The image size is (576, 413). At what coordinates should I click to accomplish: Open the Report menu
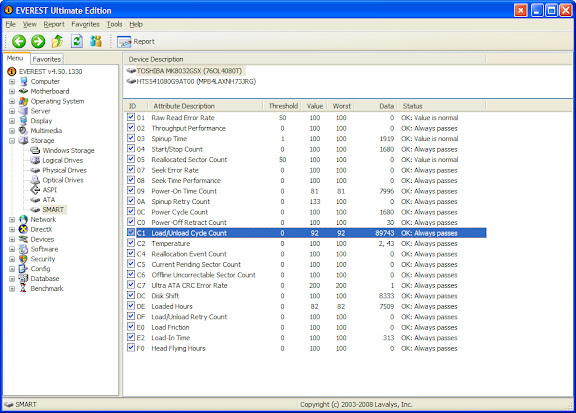54,24
